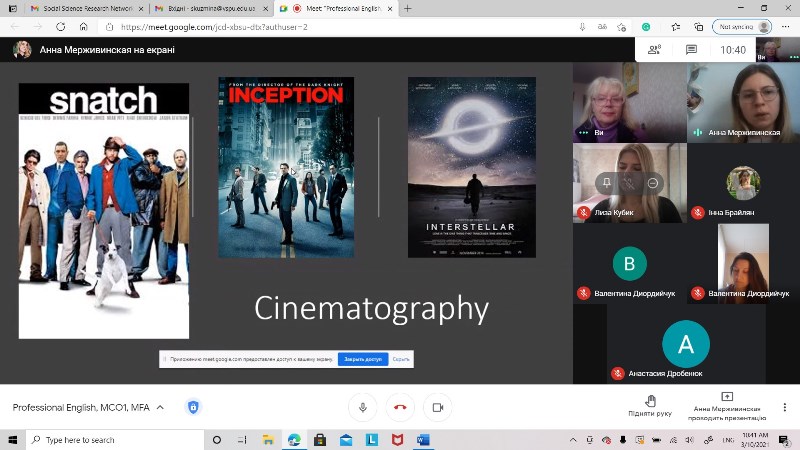Go forward in browser history

click(x=38, y=27)
